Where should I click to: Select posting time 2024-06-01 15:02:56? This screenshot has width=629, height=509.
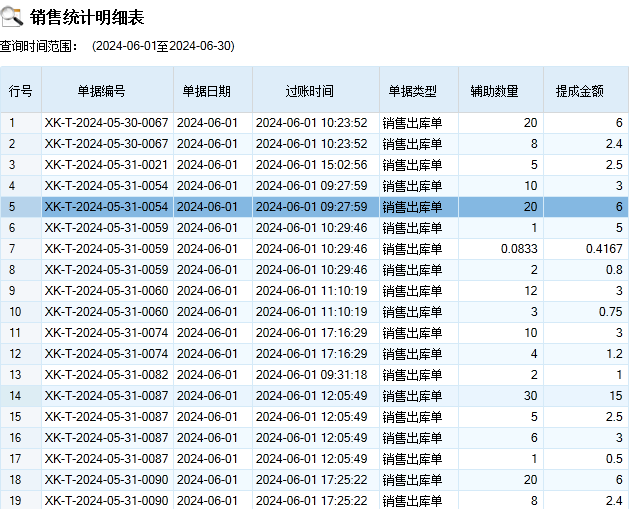coord(312,165)
